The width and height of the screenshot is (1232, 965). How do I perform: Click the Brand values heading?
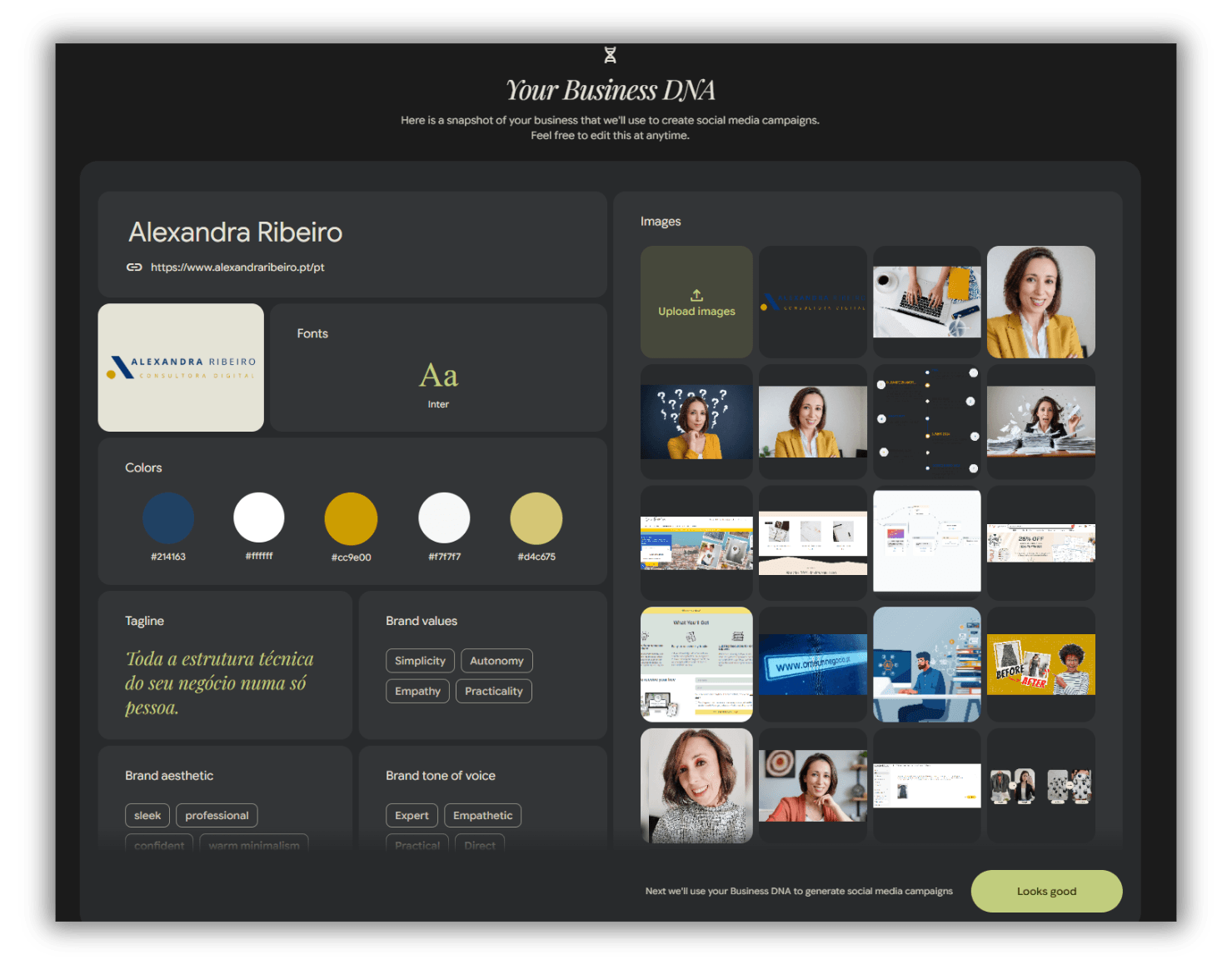tap(421, 621)
